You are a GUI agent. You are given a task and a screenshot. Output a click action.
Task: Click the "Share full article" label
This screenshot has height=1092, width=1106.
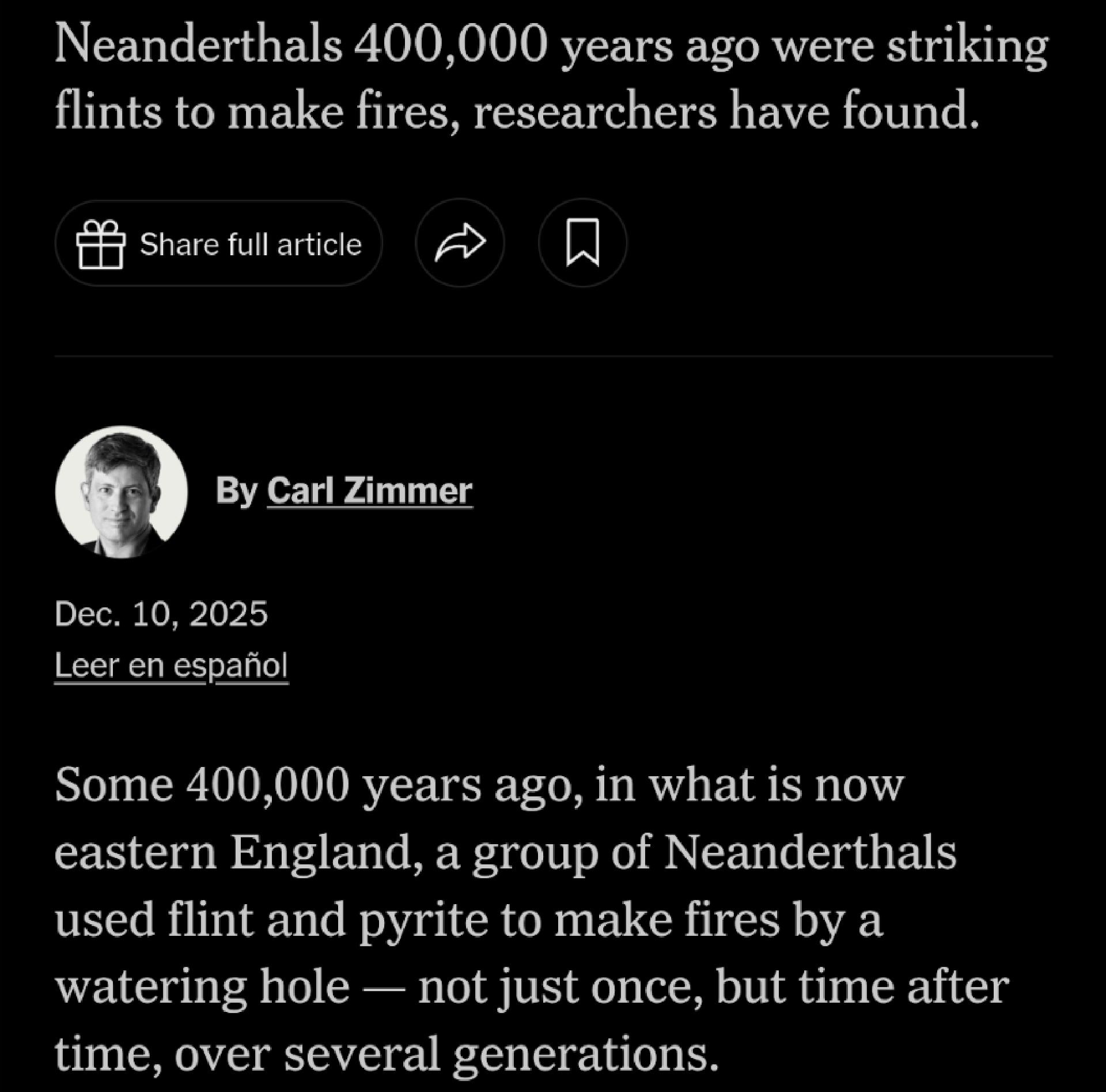click(251, 244)
